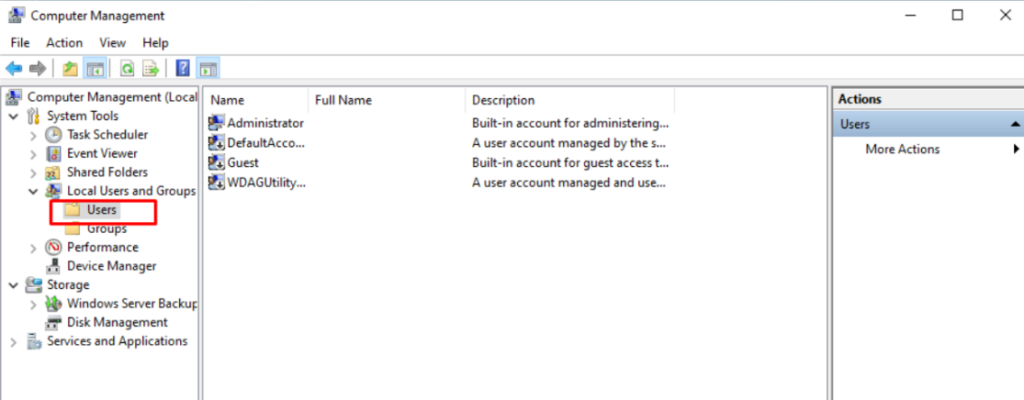Click the DefaultAccount user icon
The height and width of the screenshot is (400, 1024).
click(216, 142)
